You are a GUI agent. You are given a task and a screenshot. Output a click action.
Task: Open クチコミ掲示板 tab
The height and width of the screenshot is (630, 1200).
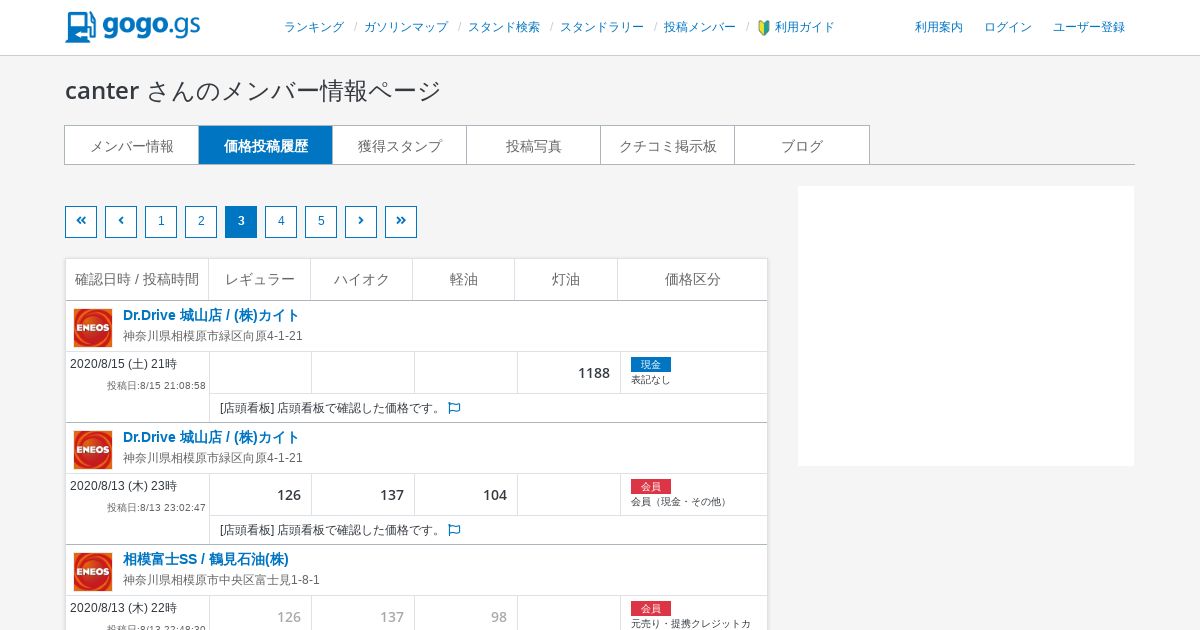668,145
